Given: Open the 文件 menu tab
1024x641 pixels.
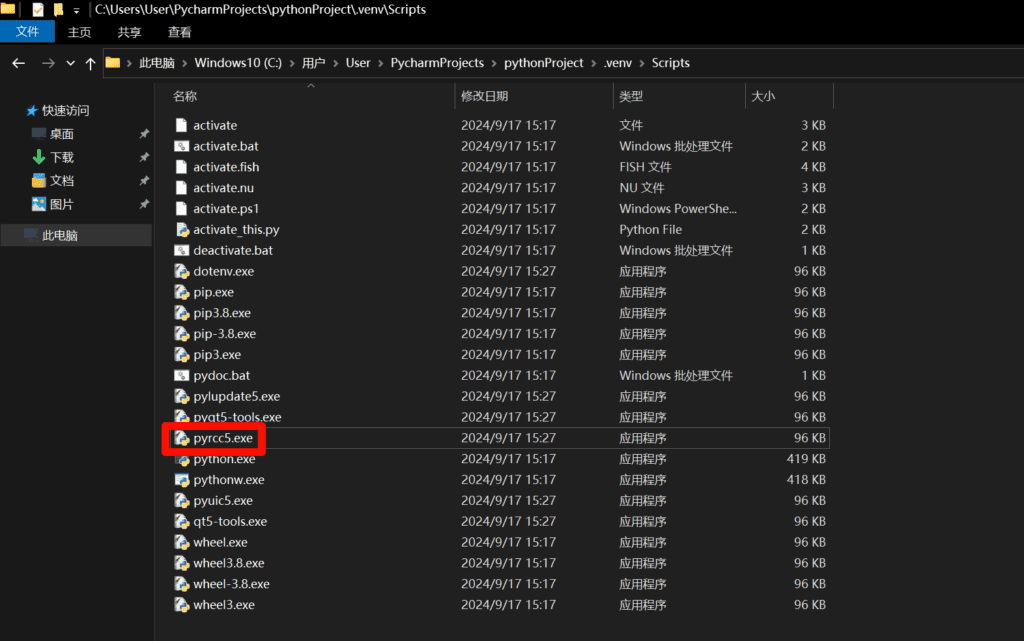Looking at the screenshot, I should click(x=27, y=32).
